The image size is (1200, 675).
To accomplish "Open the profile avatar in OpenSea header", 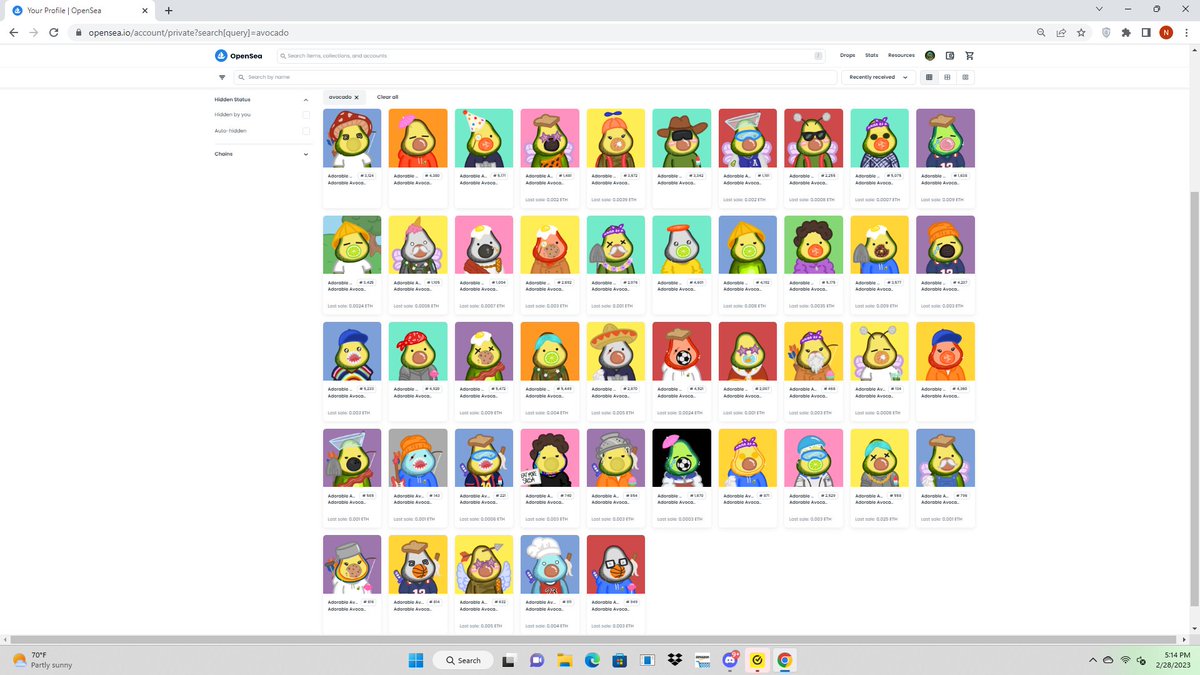I will pos(930,56).
